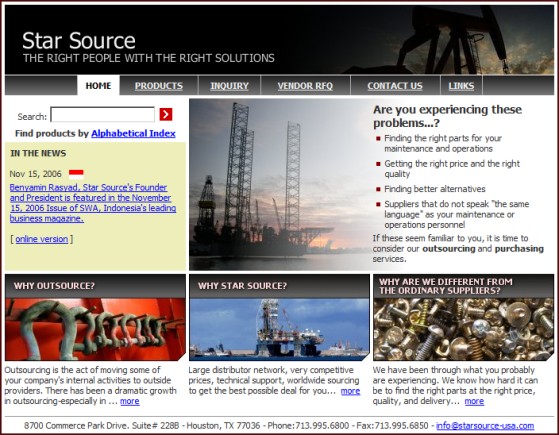
Task: Click the screws and bolts thumbnail image
Action: pyautogui.click(x=463, y=329)
